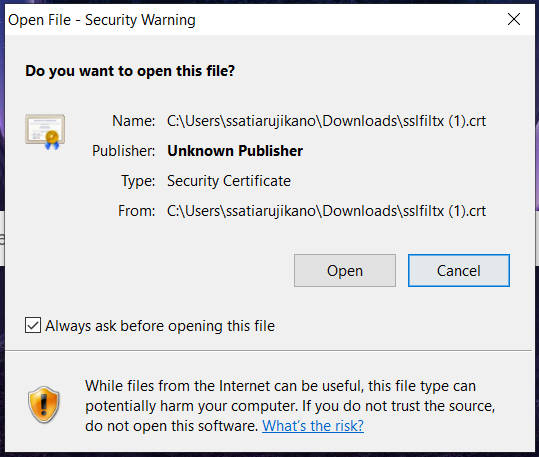Click the 'Name:' field label

[x=134, y=121]
